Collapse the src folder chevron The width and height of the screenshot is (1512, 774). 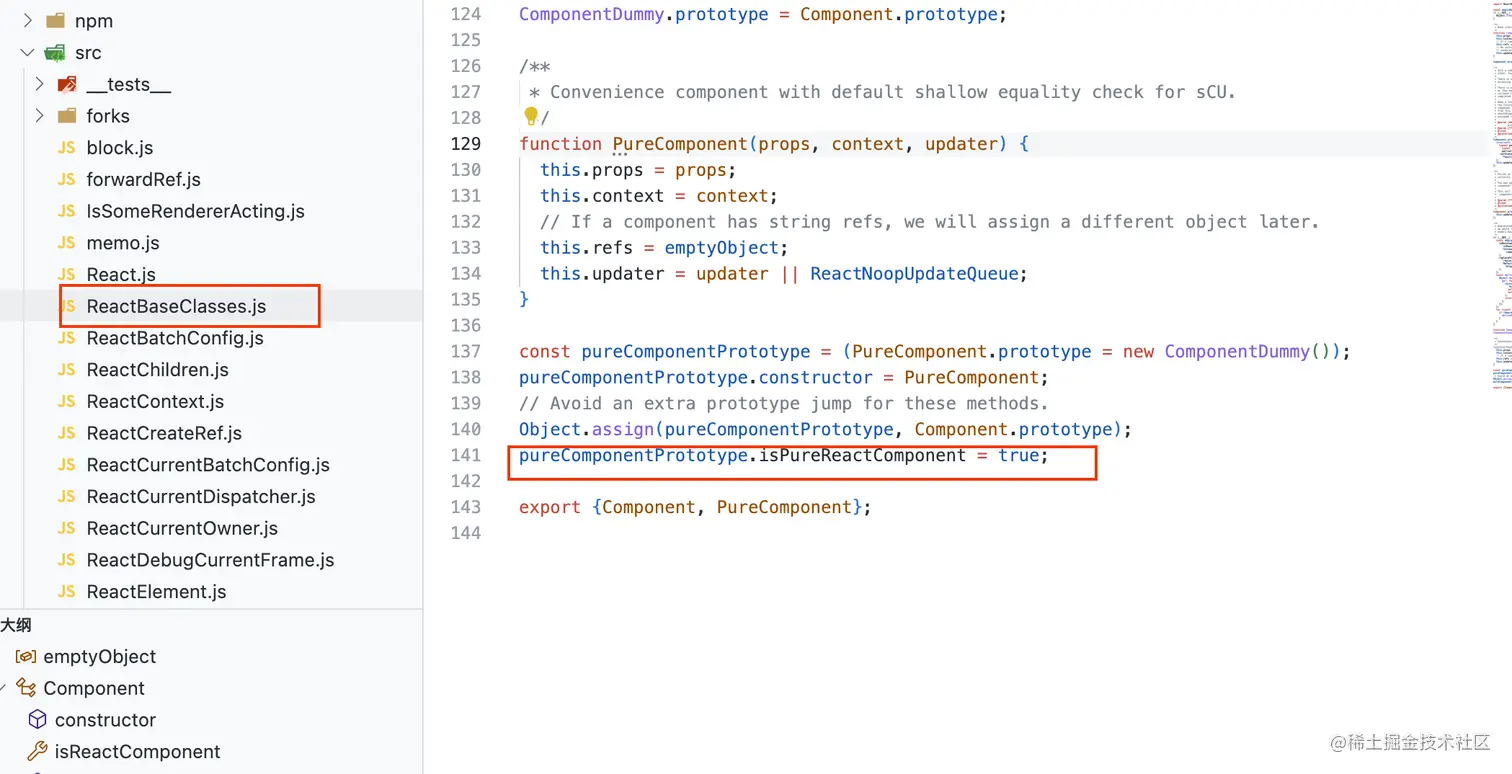click(28, 52)
